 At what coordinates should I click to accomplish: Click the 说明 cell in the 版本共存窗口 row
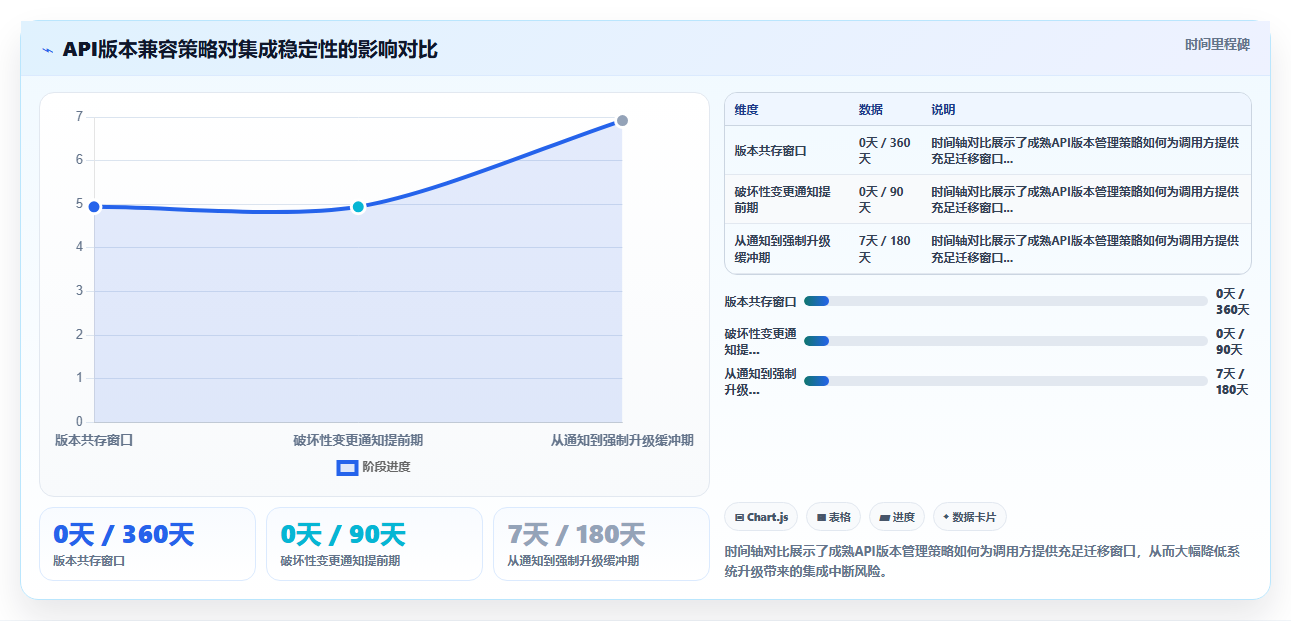coord(1085,151)
